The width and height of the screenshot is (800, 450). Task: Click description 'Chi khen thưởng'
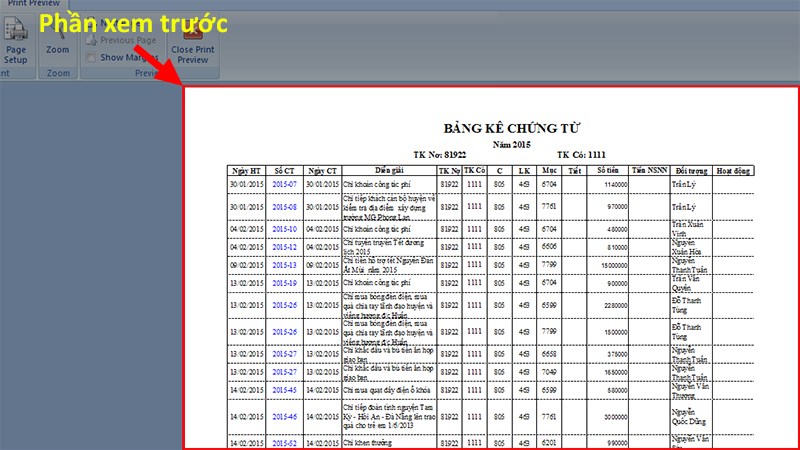coord(367,443)
